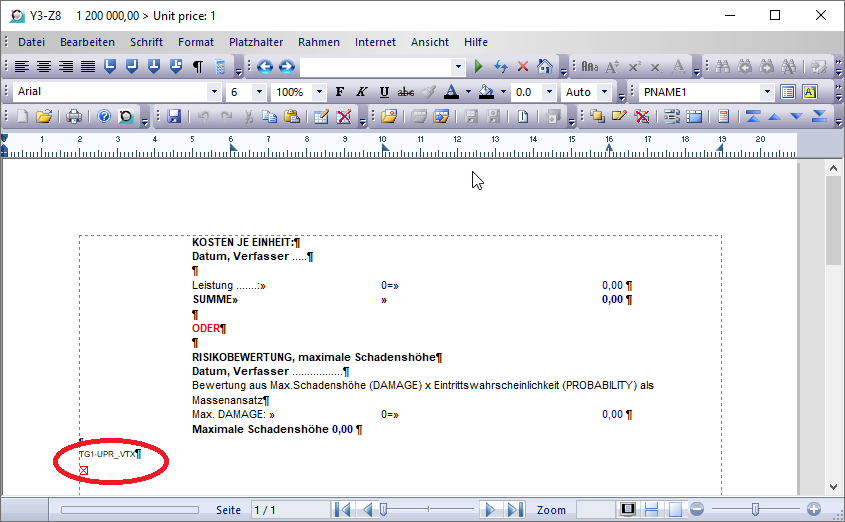Screen dimensions: 845x522
Task: Click the blue back navigation arrow
Action: (265, 67)
